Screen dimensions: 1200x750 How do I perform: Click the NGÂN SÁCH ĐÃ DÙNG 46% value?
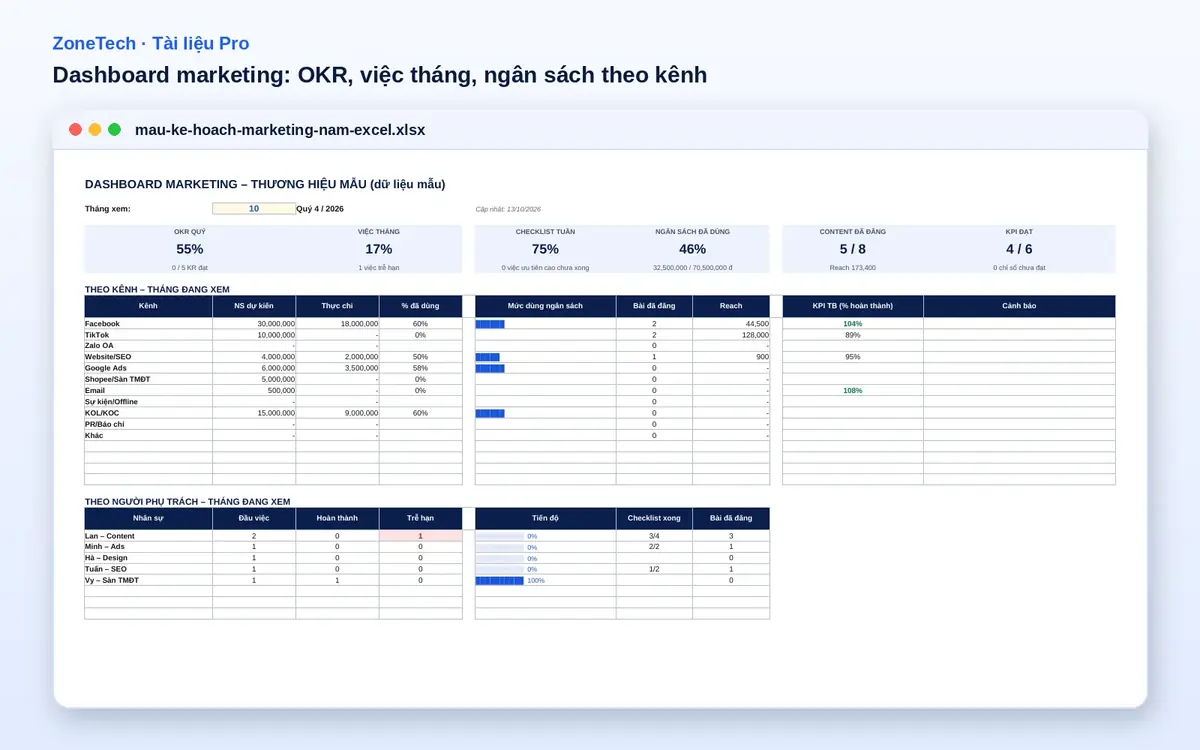[692, 249]
